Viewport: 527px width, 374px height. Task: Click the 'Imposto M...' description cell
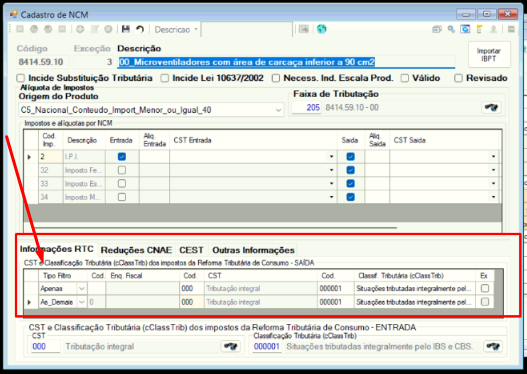(84, 197)
